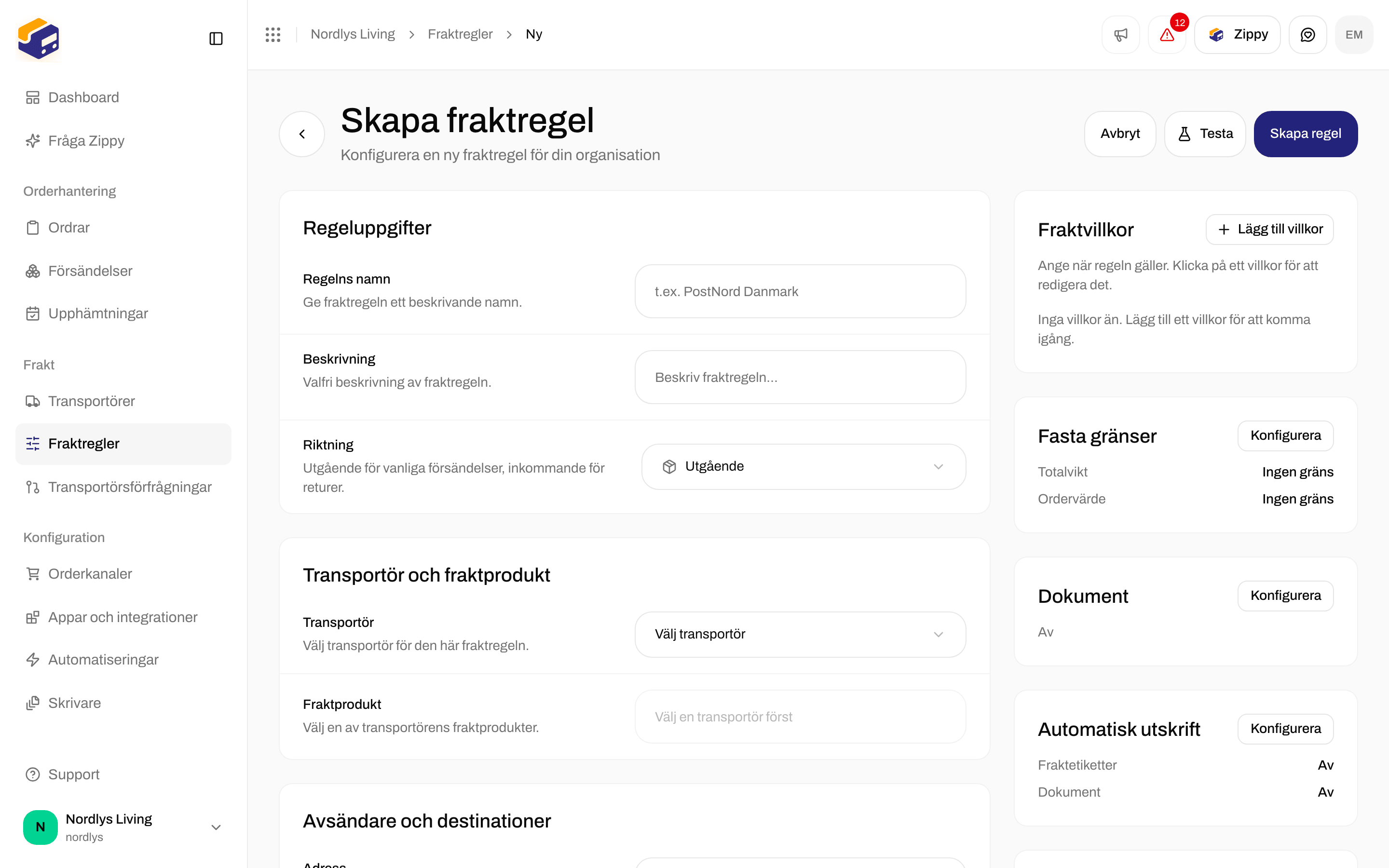Go to Försändelser
Screen dimensions: 1389x868
[123, 271]
